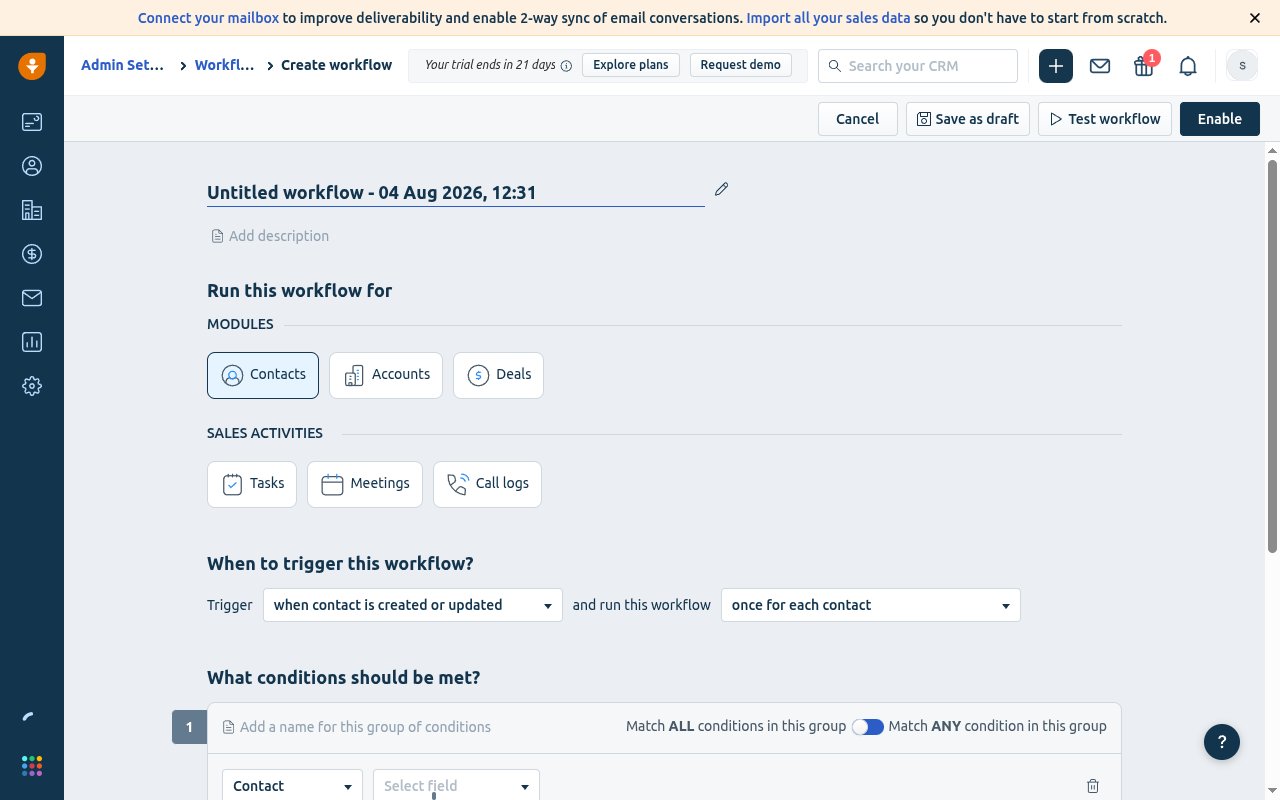
Task: Click Import all your sales data link
Action: [828, 18]
